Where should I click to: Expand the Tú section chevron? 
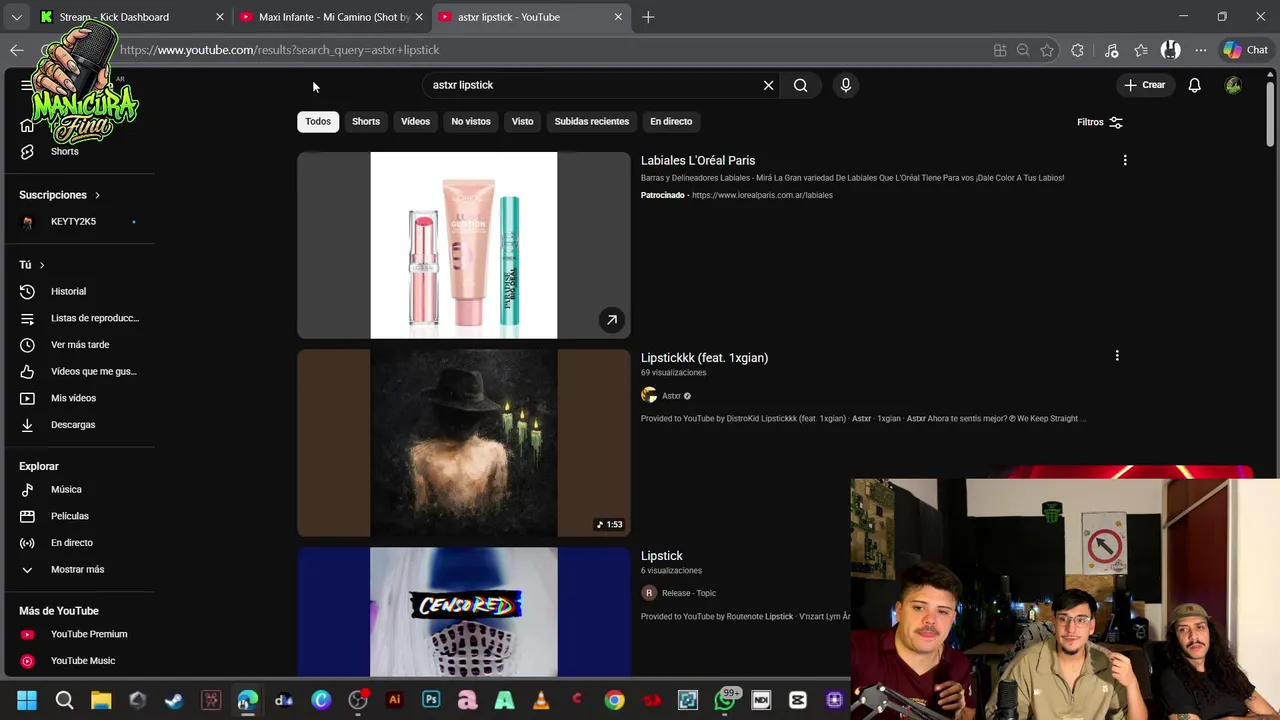(42, 265)
